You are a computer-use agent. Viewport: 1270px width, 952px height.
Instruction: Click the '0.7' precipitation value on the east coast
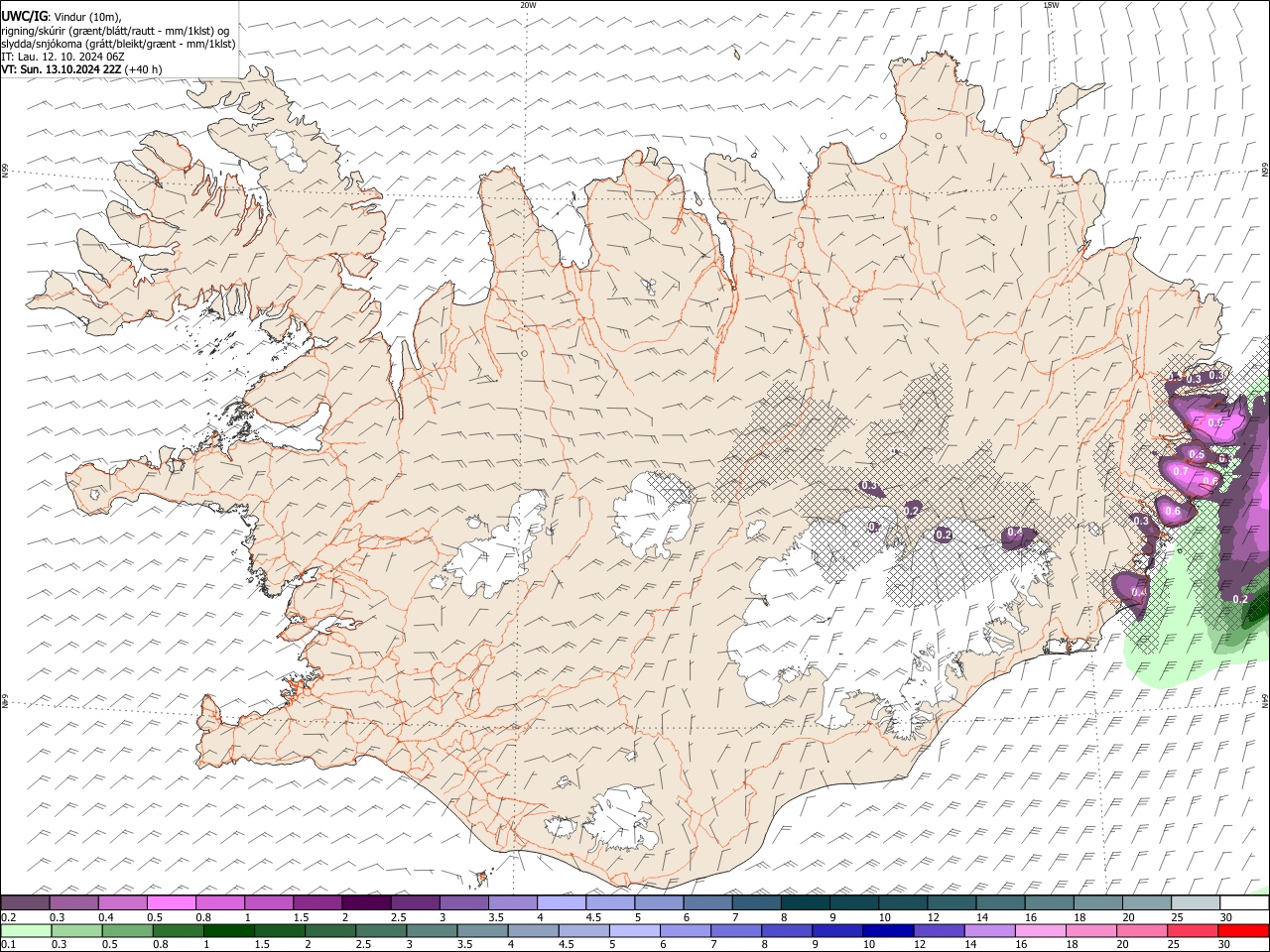tap(1181, 473)
